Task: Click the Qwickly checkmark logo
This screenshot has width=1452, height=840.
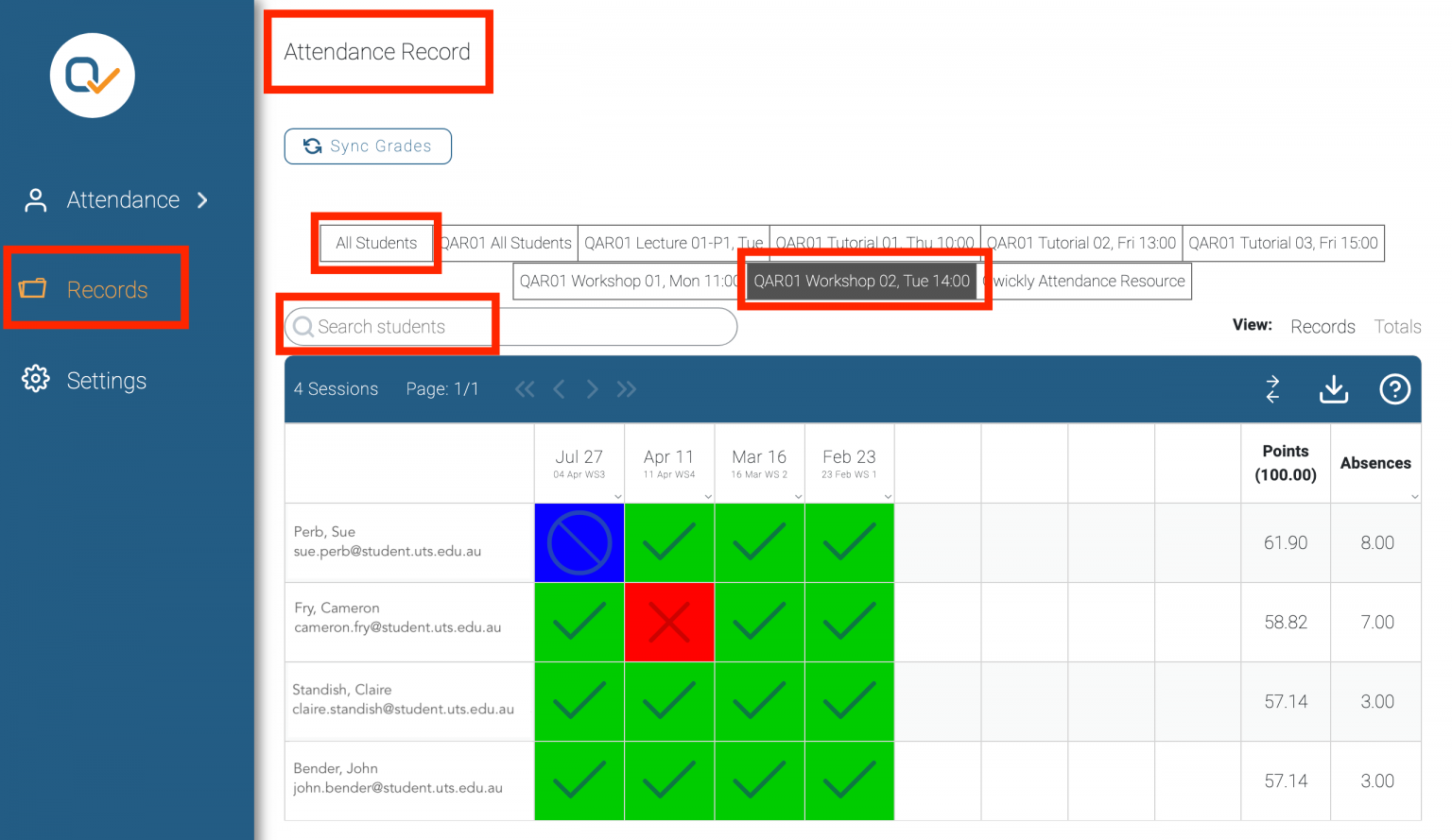Action: tap(93, 76)
